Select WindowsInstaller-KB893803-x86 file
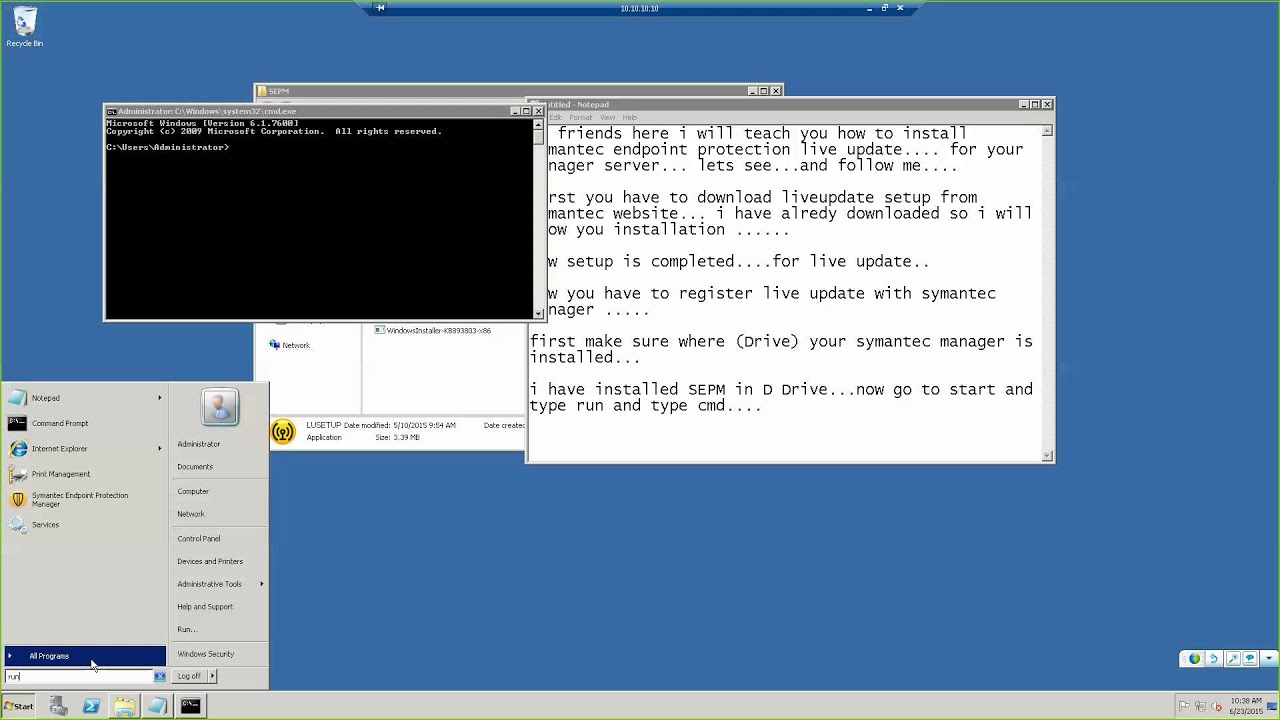This screenshot has height=720, width=1280. [433, 331]
